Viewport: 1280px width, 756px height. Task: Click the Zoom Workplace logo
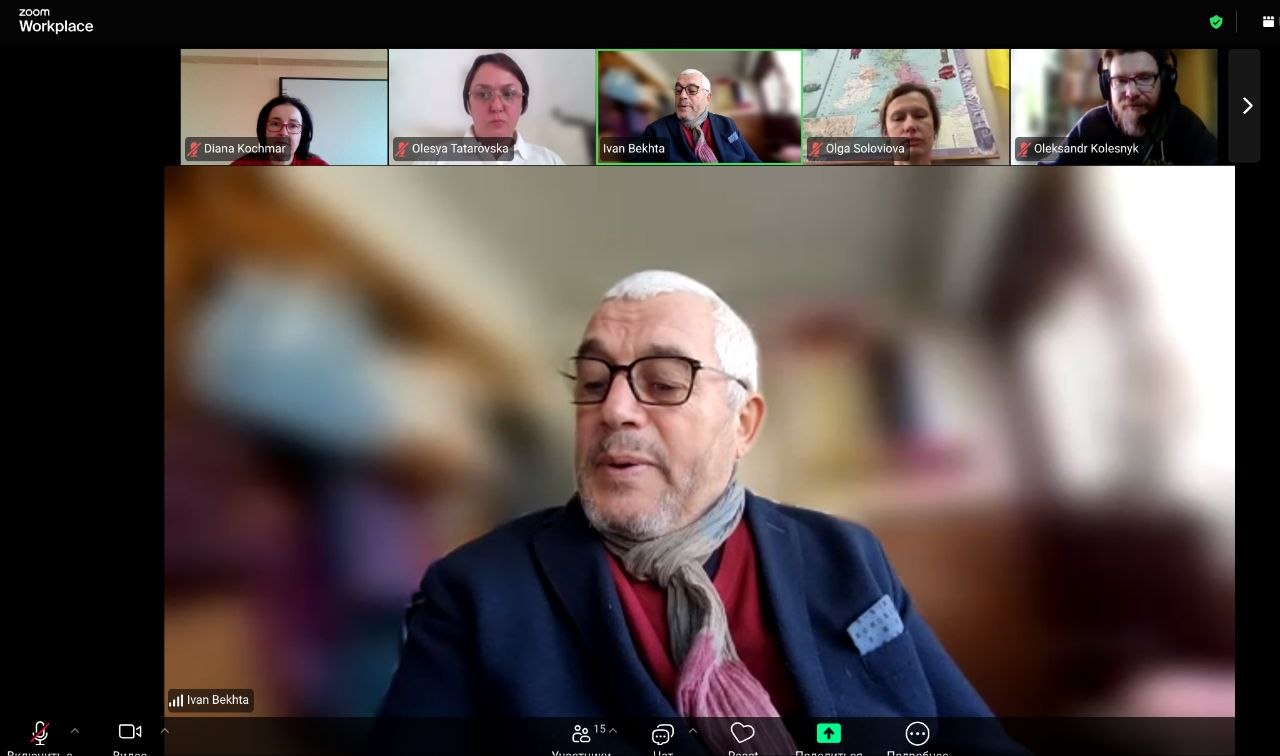pos(55,21)
